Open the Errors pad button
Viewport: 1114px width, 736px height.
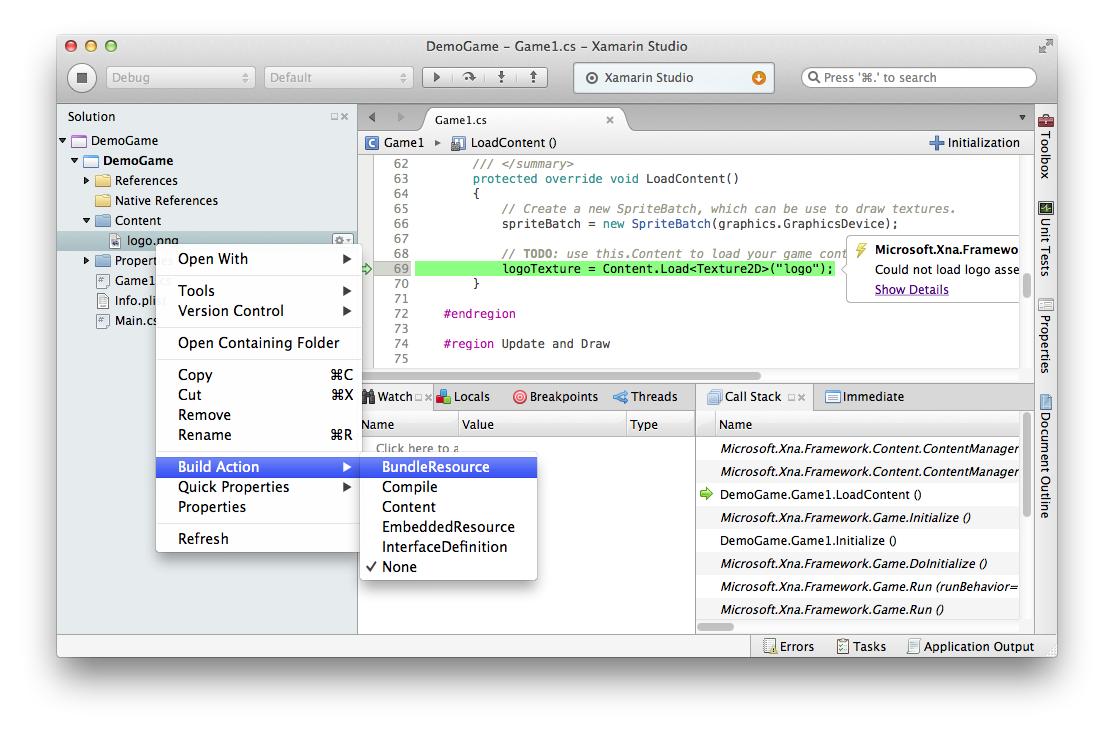point(789,646)
